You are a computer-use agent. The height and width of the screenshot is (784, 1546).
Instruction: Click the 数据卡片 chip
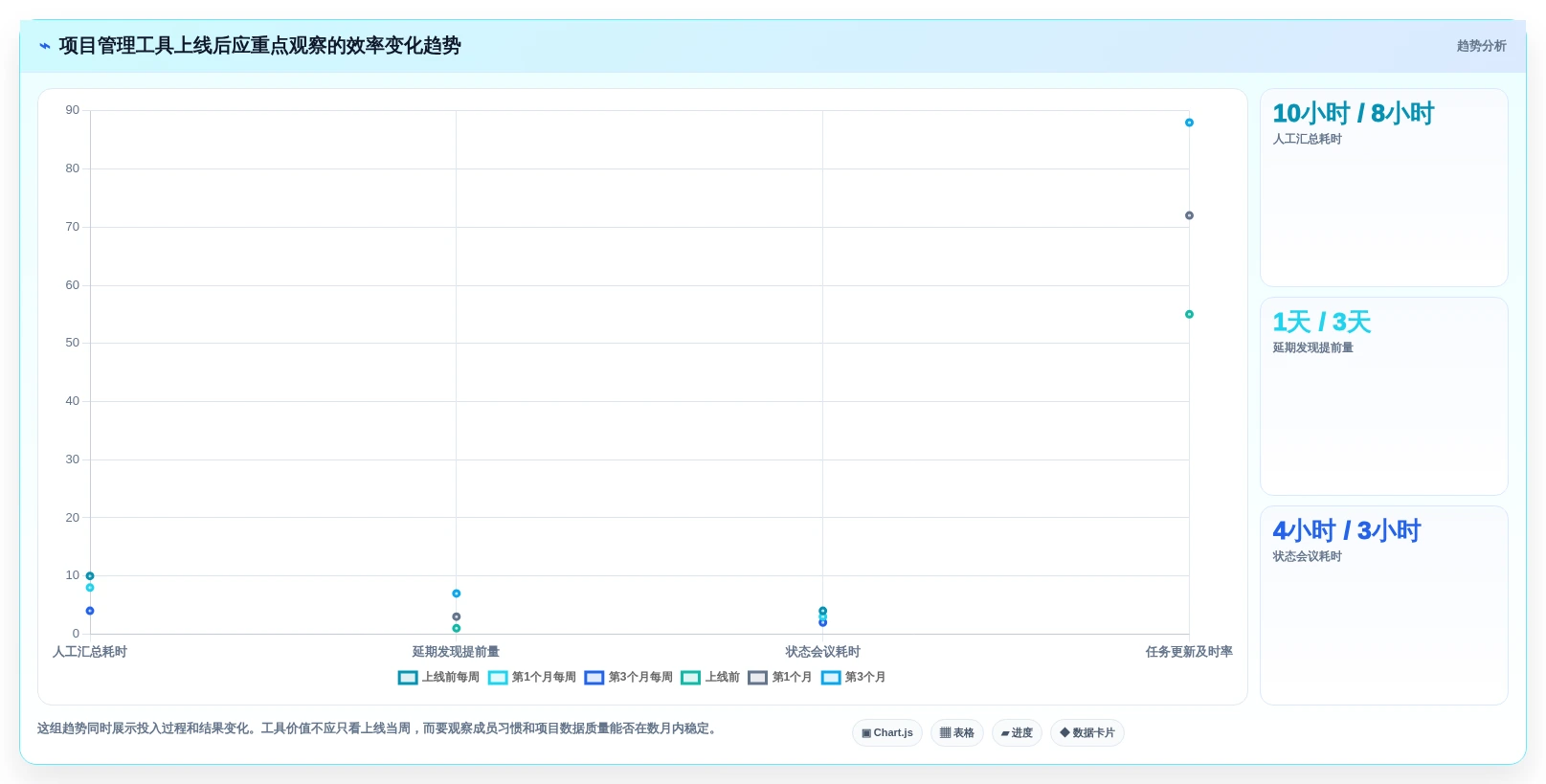point(1087,732)
